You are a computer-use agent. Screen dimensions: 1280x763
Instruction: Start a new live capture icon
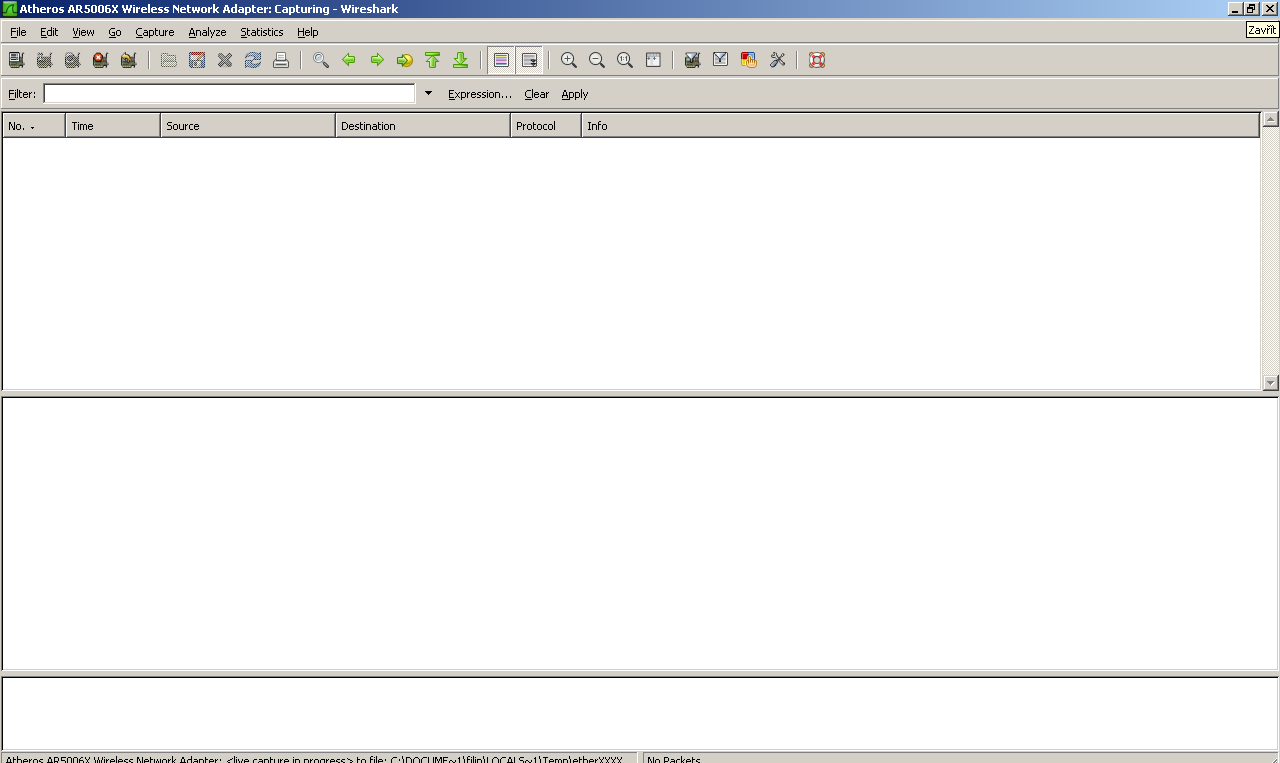(x=72, y=60)
